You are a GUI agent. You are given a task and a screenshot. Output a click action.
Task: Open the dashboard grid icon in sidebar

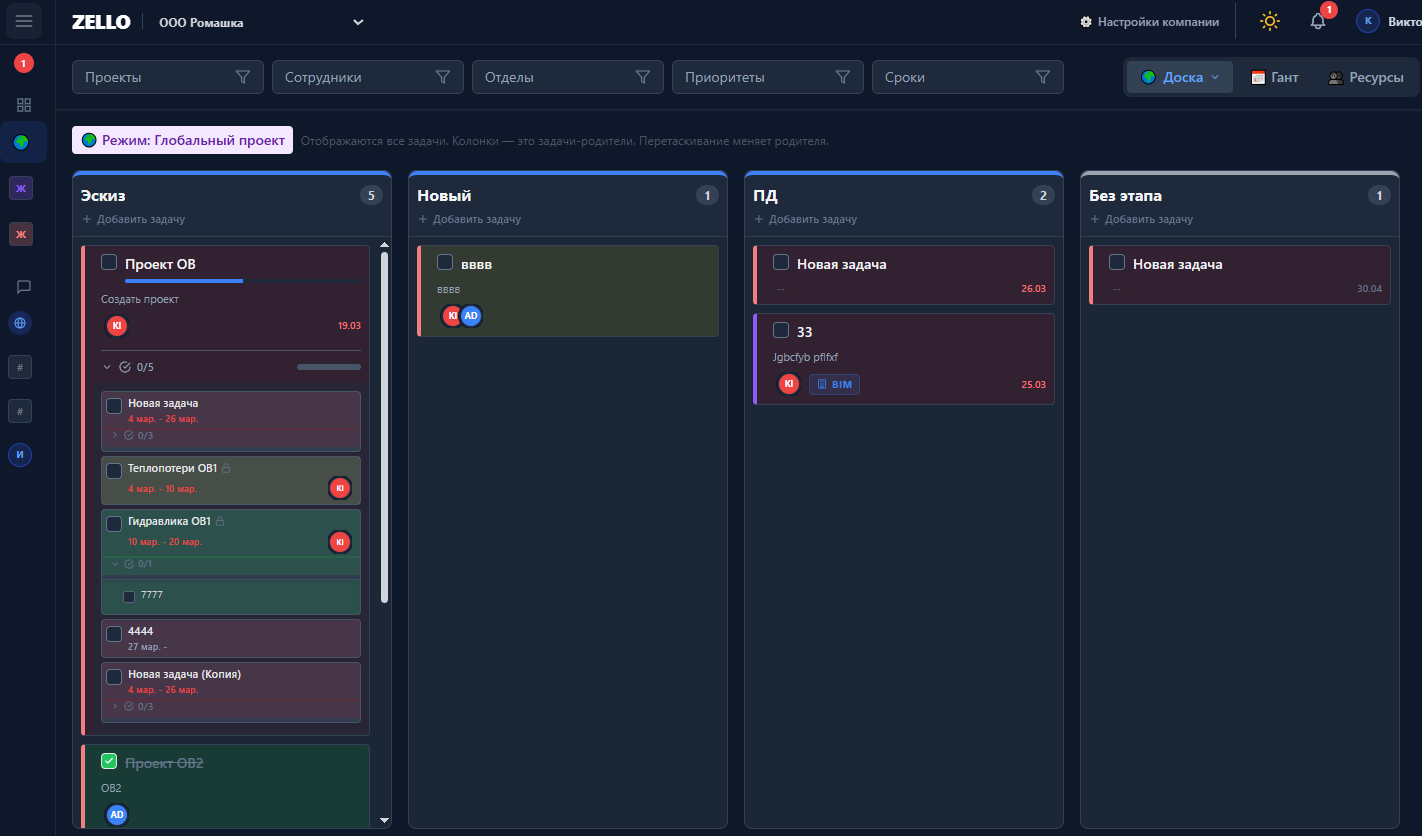click(24, 105)
